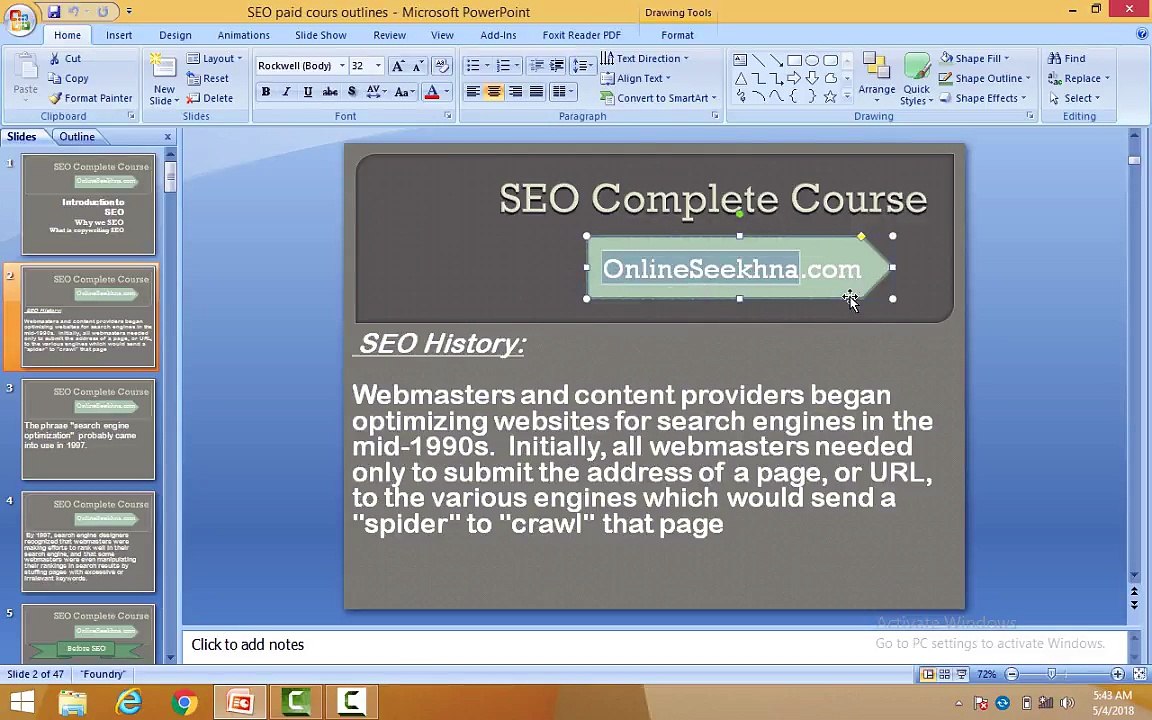This screenshot has height=720, width=1152.
Task: Activate Format Painter
Action: point(90,98)
